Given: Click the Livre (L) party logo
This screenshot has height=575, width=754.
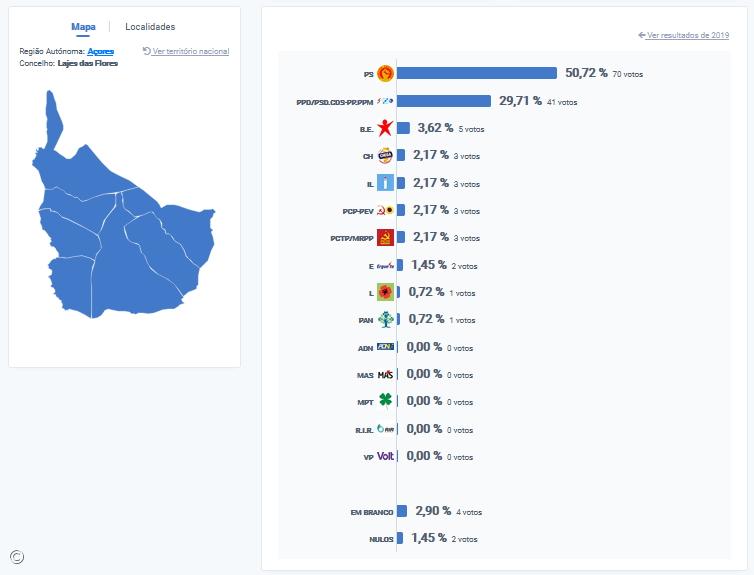Looking at the screenshot, I should 385,292.
